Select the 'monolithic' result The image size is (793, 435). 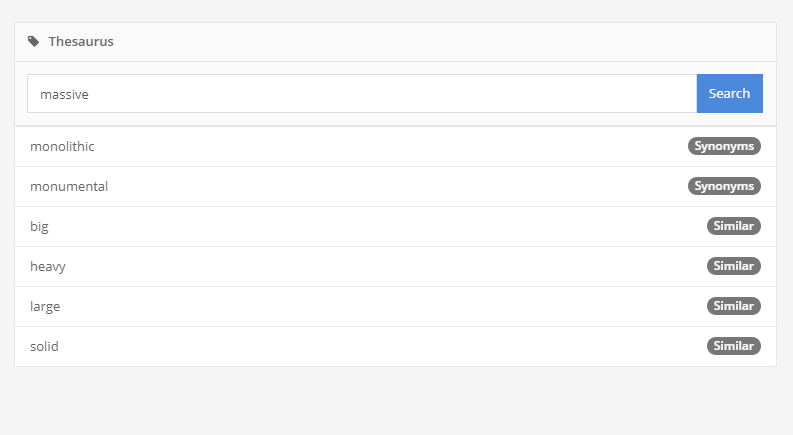(x=62, y=147)
